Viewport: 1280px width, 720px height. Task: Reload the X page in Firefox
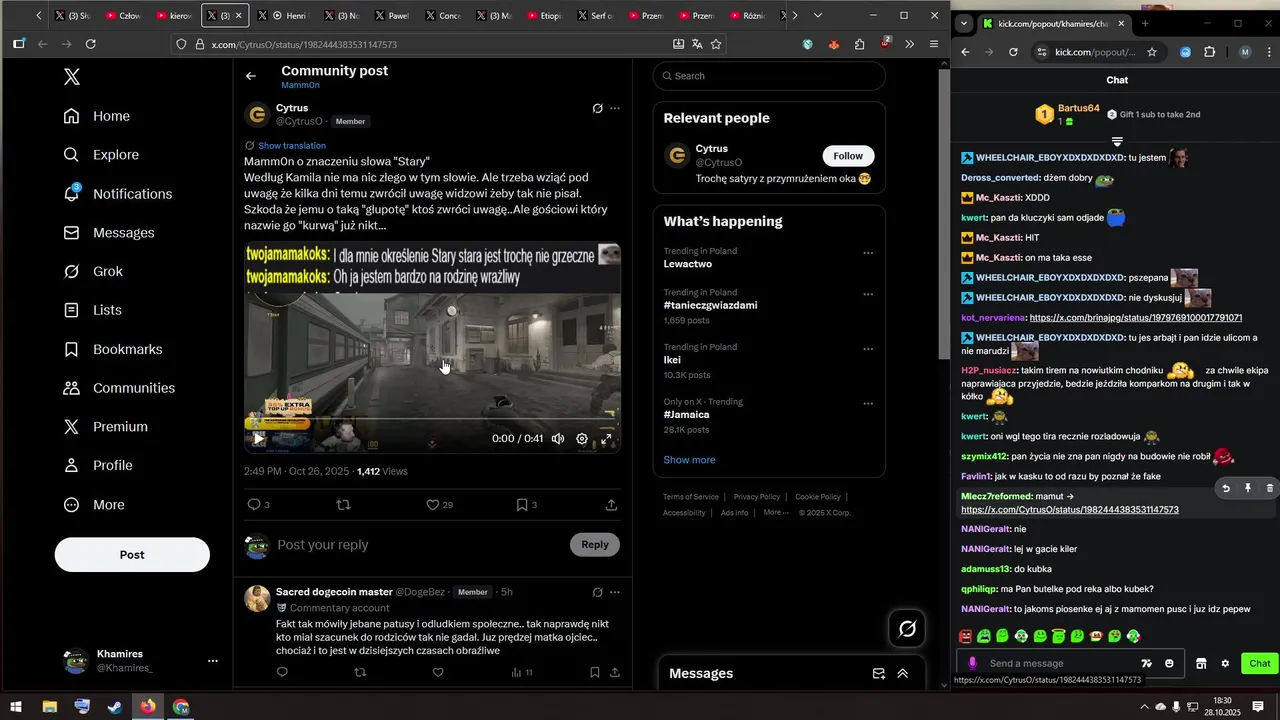tap(91, 44)
